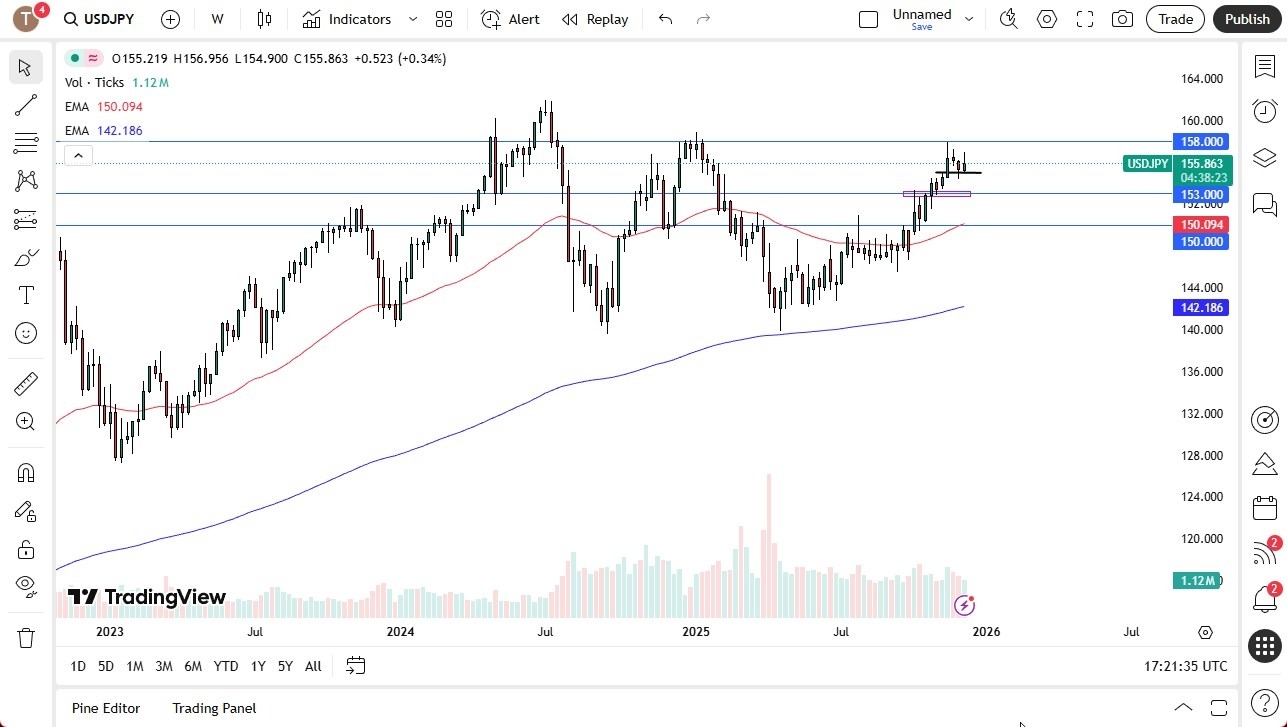Delete drawings with the trash icon

25,637
